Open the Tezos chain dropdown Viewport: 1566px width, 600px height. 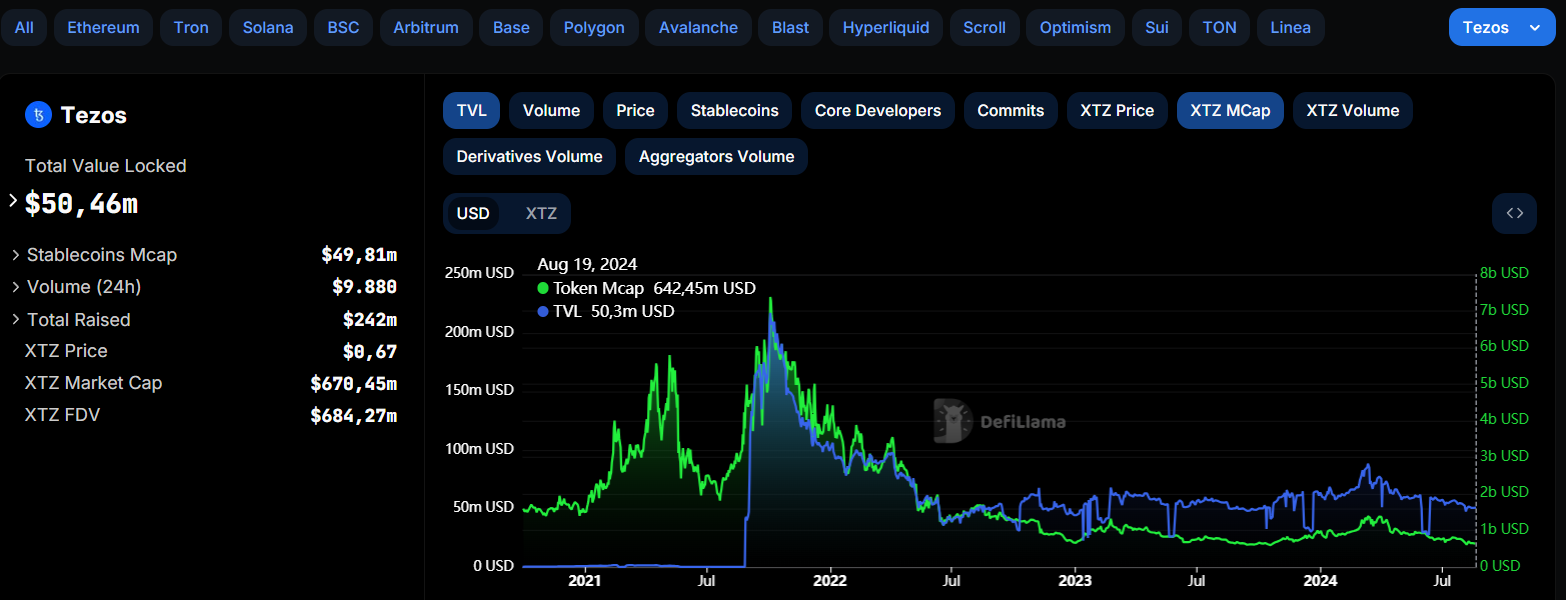pyautogui.click(x=1502, y=27)
